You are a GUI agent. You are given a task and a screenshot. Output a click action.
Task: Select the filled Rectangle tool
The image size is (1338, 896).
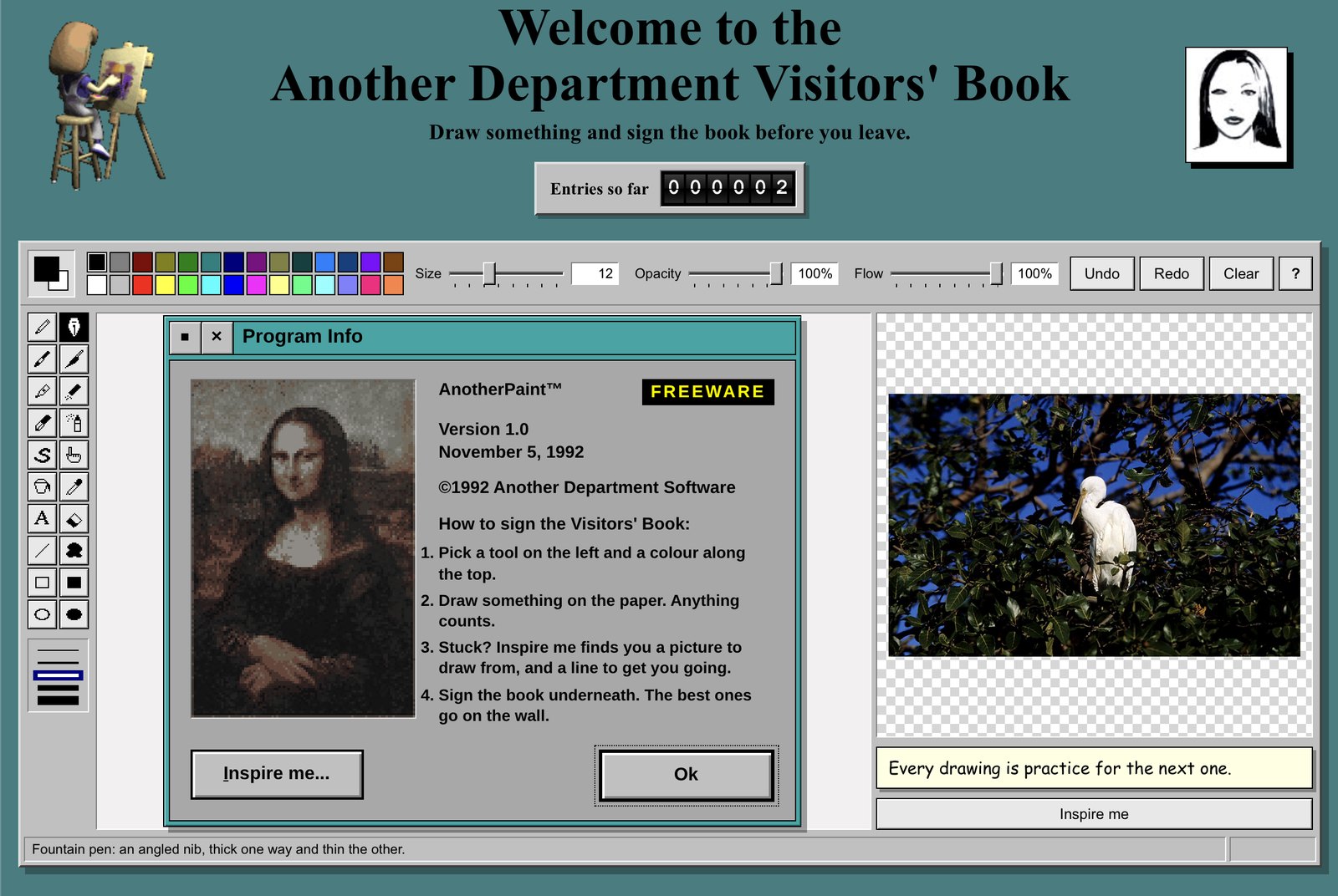(74, 582)
